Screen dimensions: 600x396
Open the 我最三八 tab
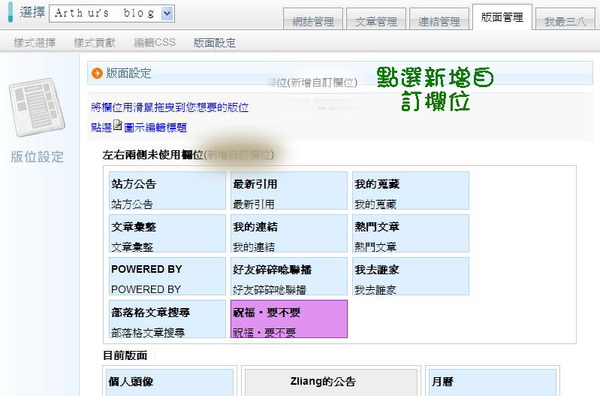click(566, 20)
